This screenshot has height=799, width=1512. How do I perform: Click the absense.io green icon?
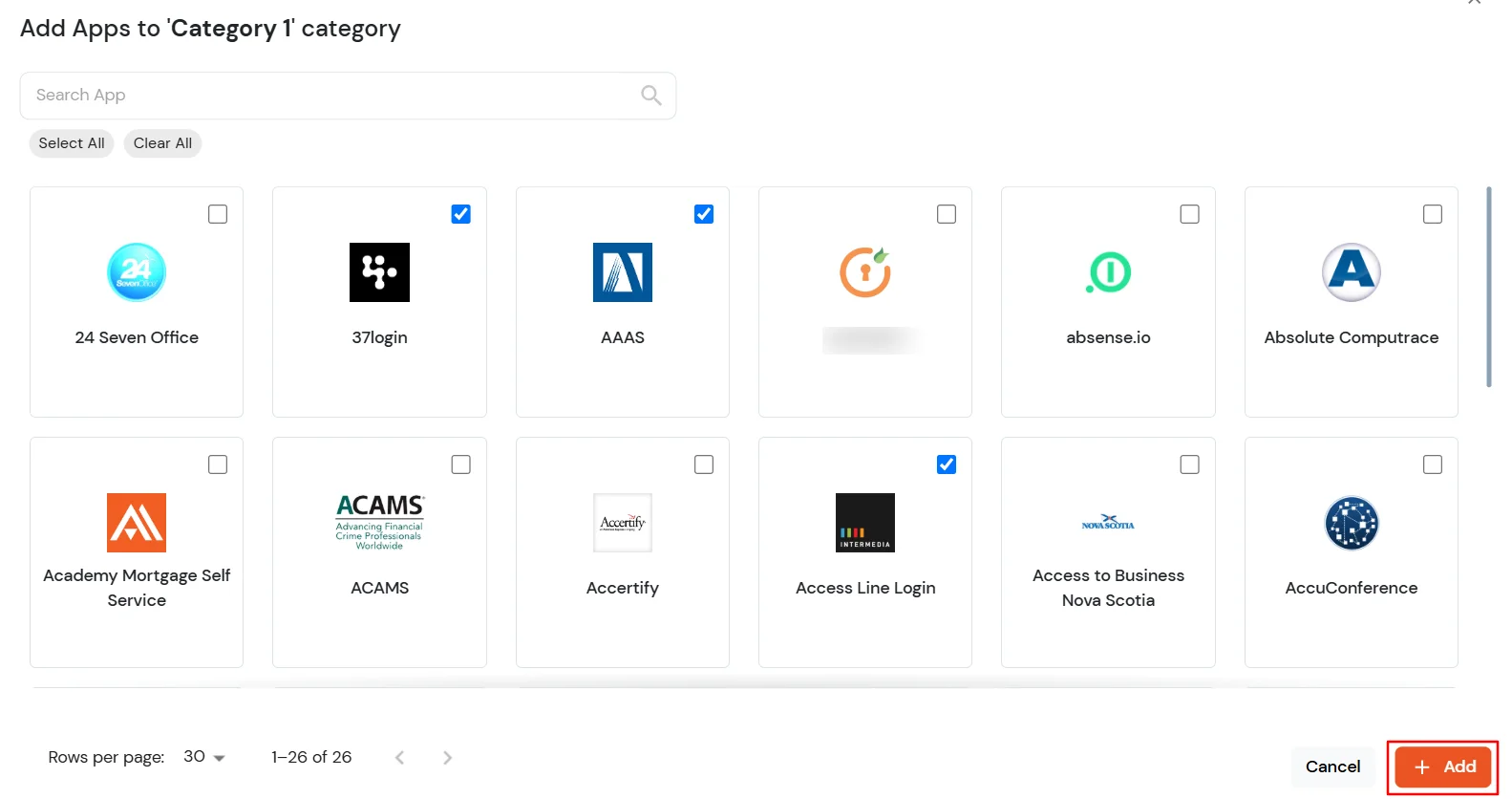pos(1108,272)
